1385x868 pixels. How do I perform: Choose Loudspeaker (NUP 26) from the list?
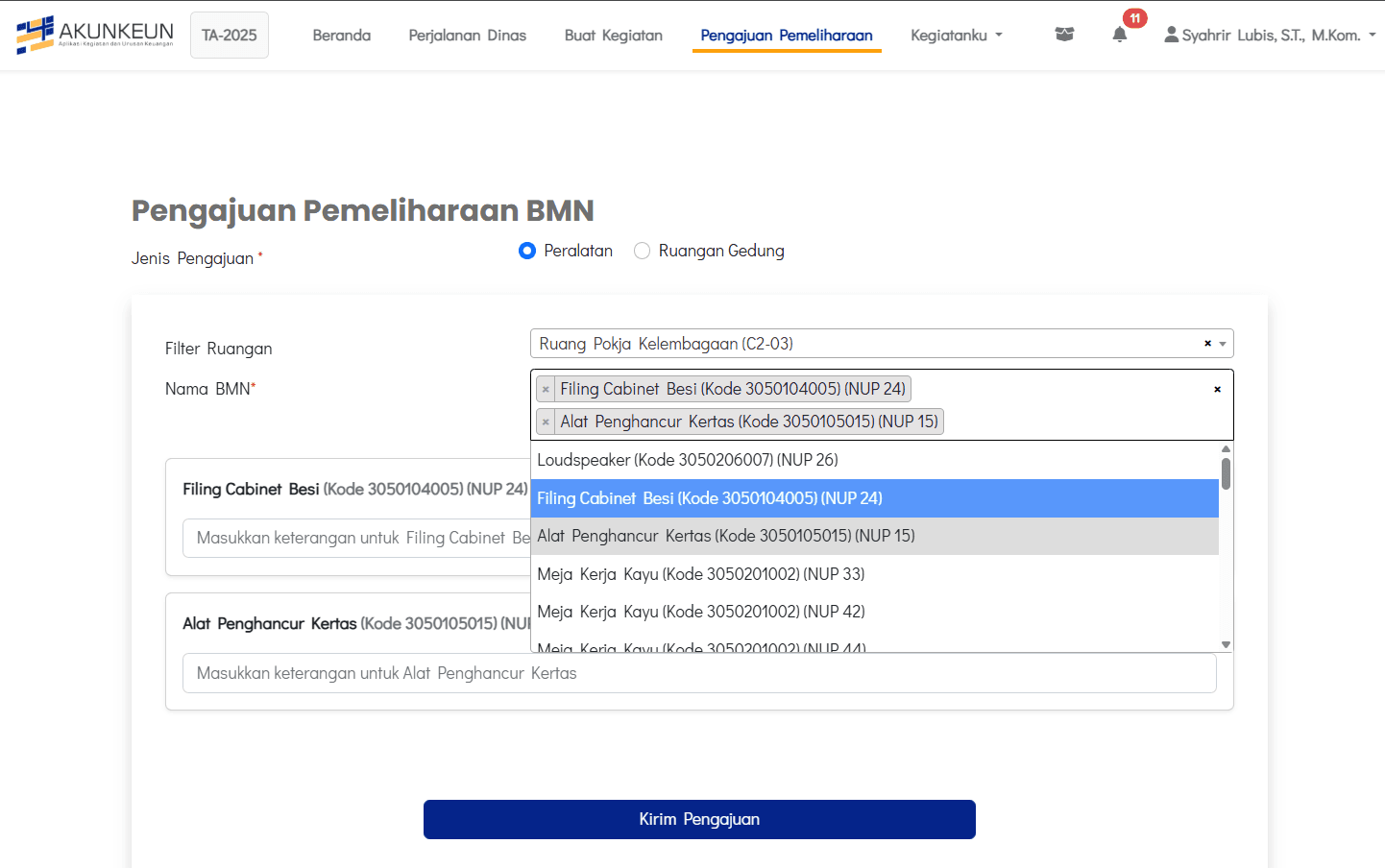point(875,460)
